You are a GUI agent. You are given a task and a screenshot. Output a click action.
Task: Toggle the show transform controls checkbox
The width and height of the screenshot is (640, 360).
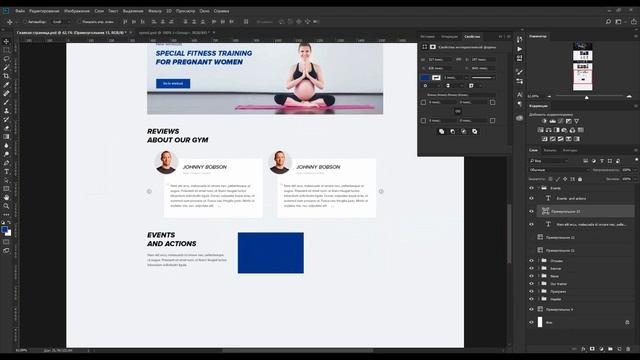point(79,22)
